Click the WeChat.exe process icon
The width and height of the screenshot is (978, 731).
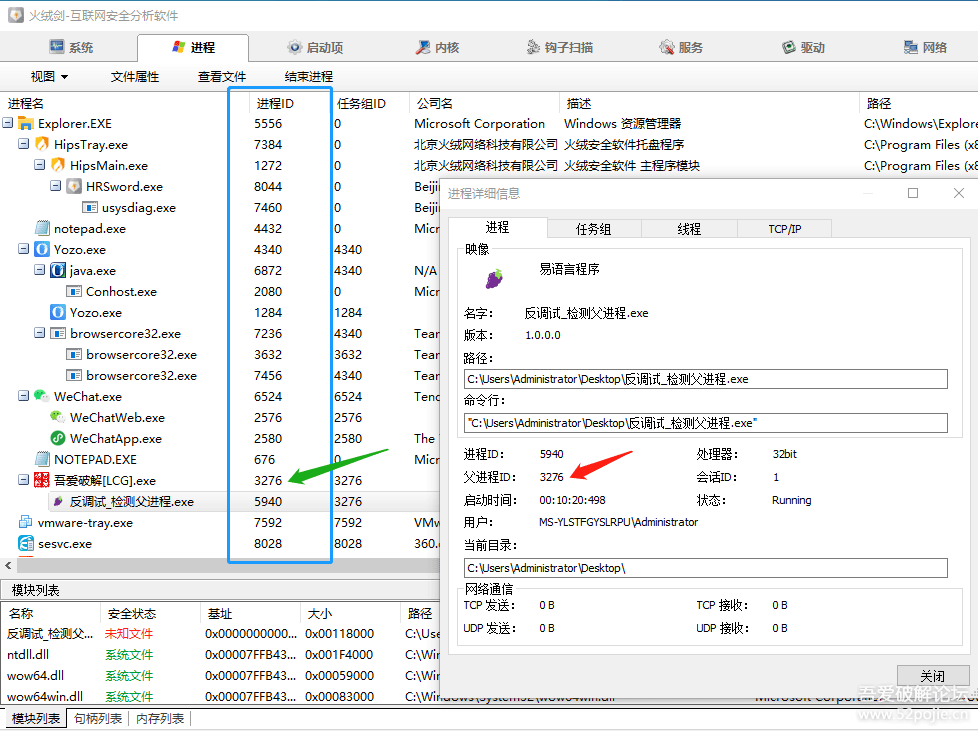pyautogui.click(x=41, y=397)
